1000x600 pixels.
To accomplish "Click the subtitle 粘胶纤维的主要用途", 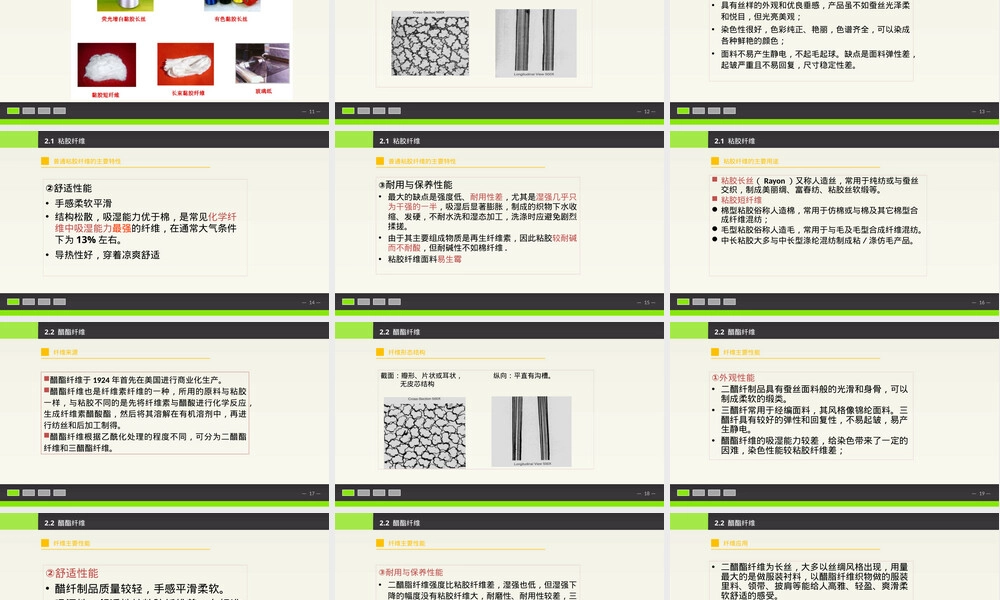I will coord(751,161).
